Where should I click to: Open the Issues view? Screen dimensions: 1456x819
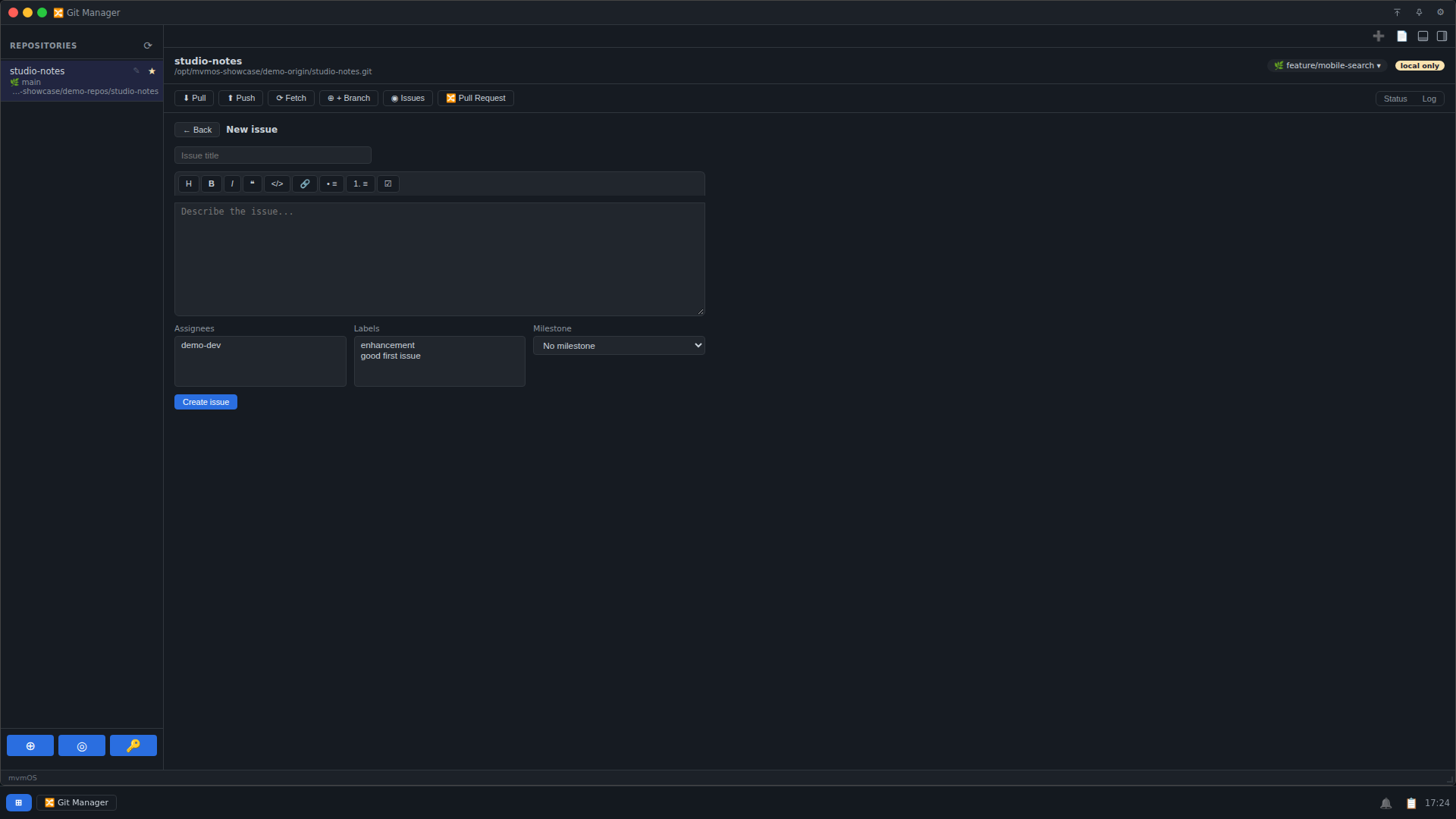click(x=408, y=98)
